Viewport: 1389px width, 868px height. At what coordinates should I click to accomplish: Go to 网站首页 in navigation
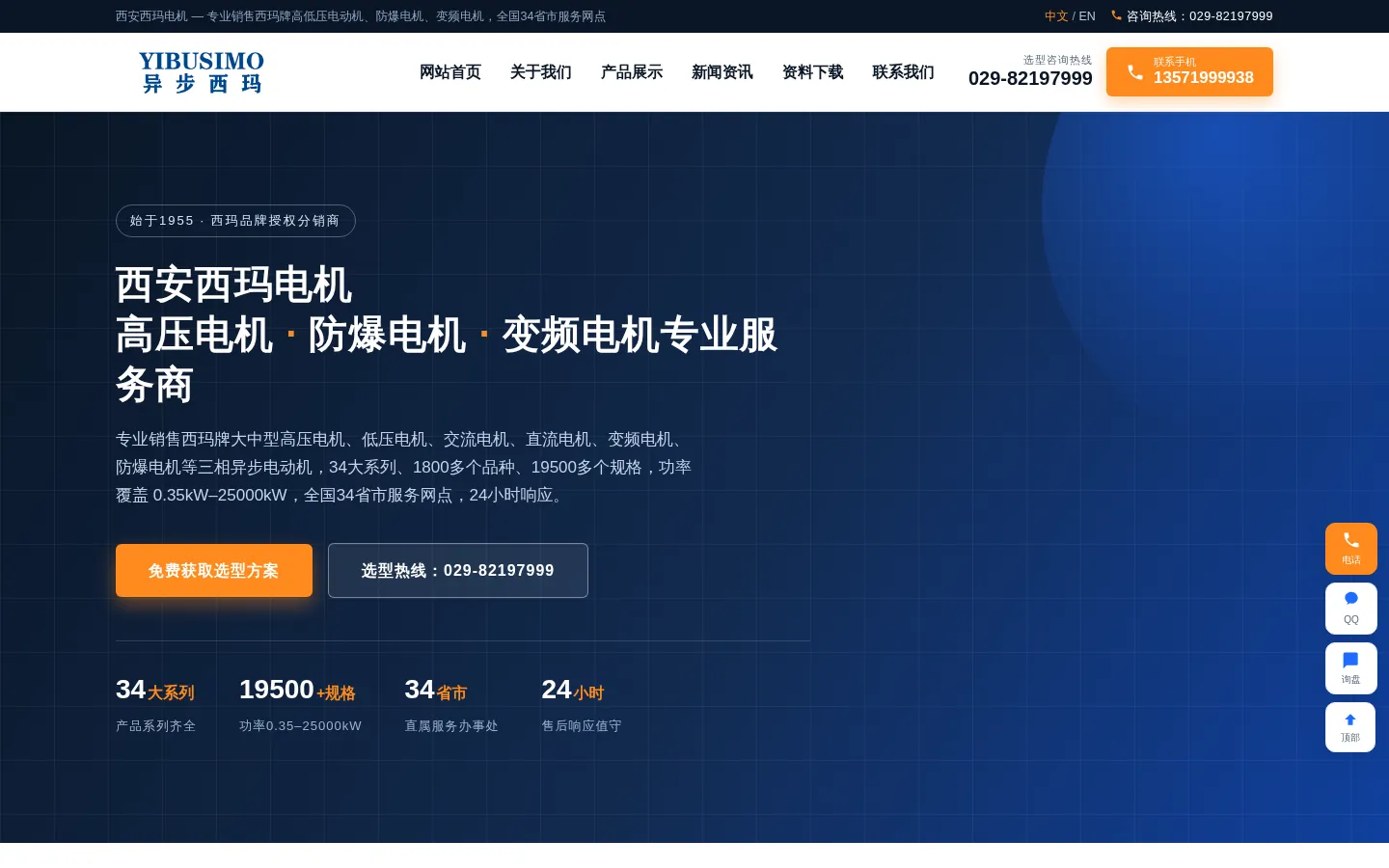point(450,72)
